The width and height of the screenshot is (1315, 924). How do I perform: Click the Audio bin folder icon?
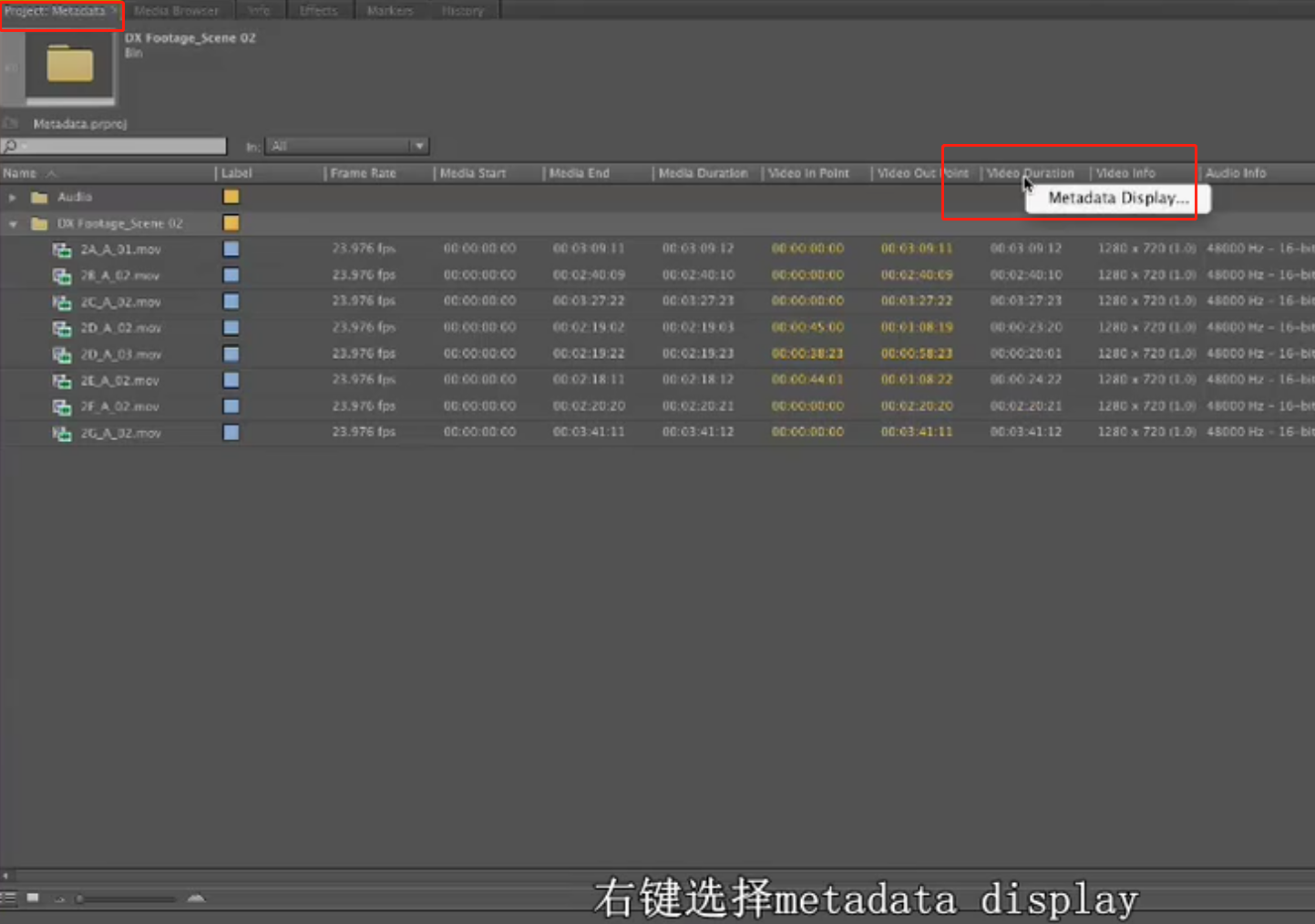(39, 197)
